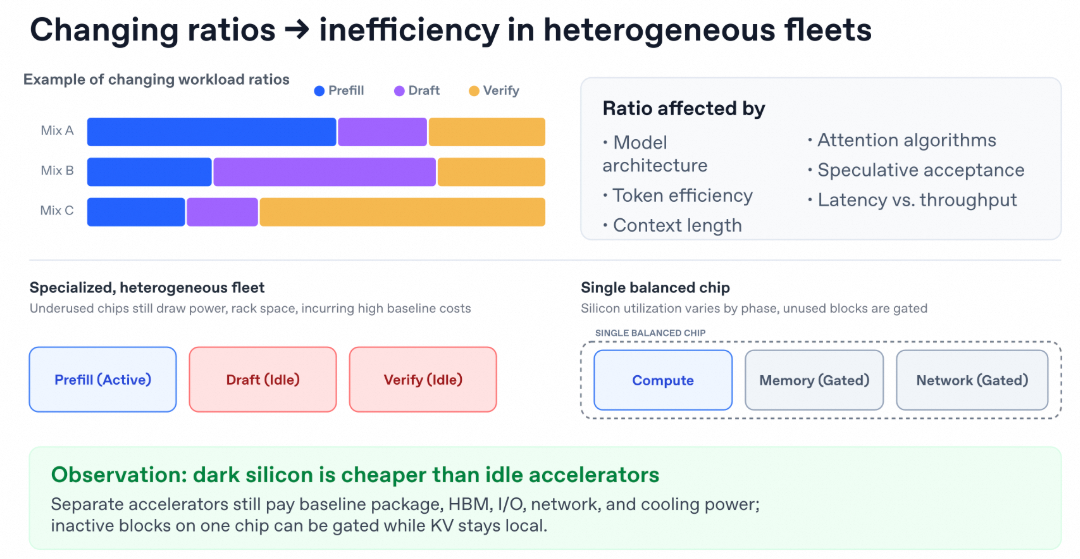
Task: Click the Mix B row label
Action: click(57, 171)
